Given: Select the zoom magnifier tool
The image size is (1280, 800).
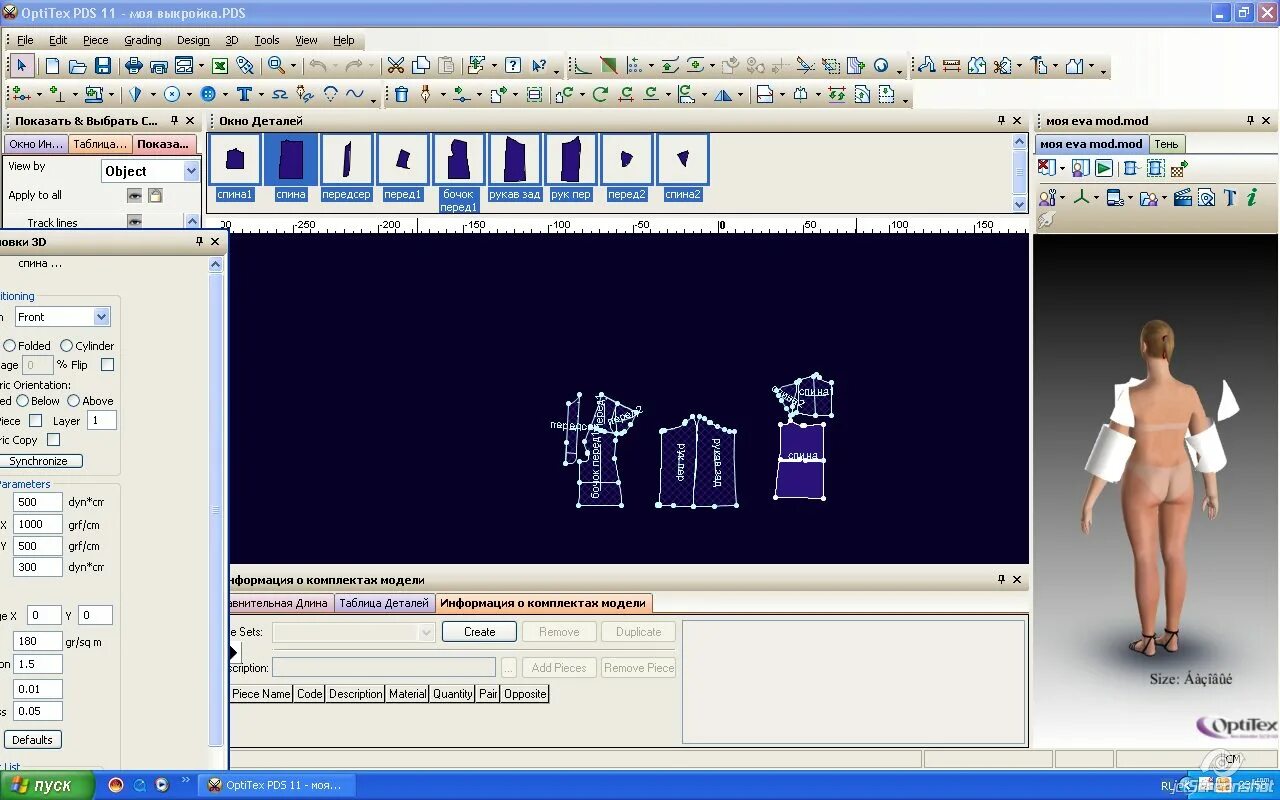Looking at the screenshot, I should [275, 66].
